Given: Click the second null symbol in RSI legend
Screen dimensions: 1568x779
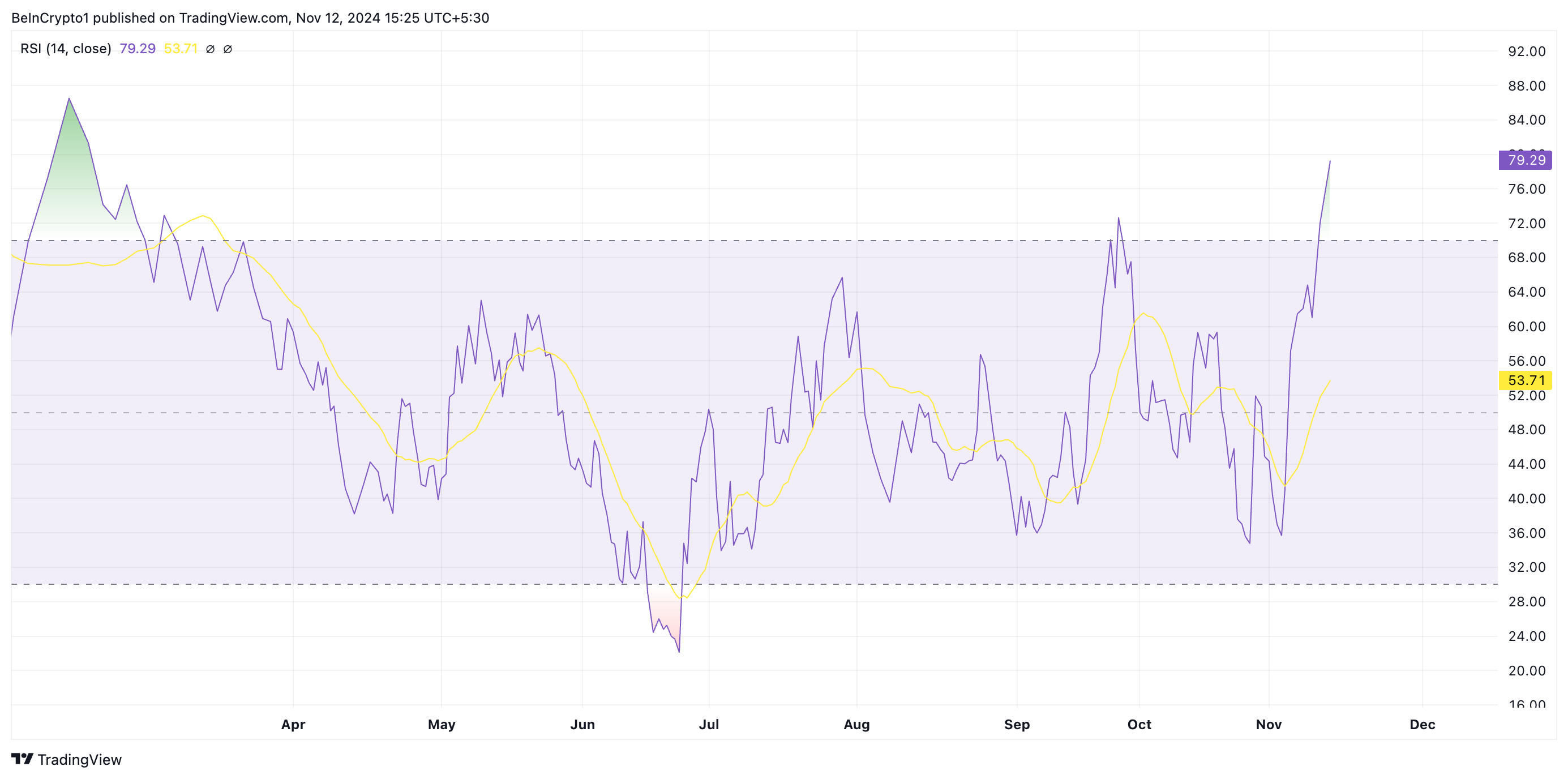Looking at the screenshot, I should pyautogui.click(x=228, y=49).
